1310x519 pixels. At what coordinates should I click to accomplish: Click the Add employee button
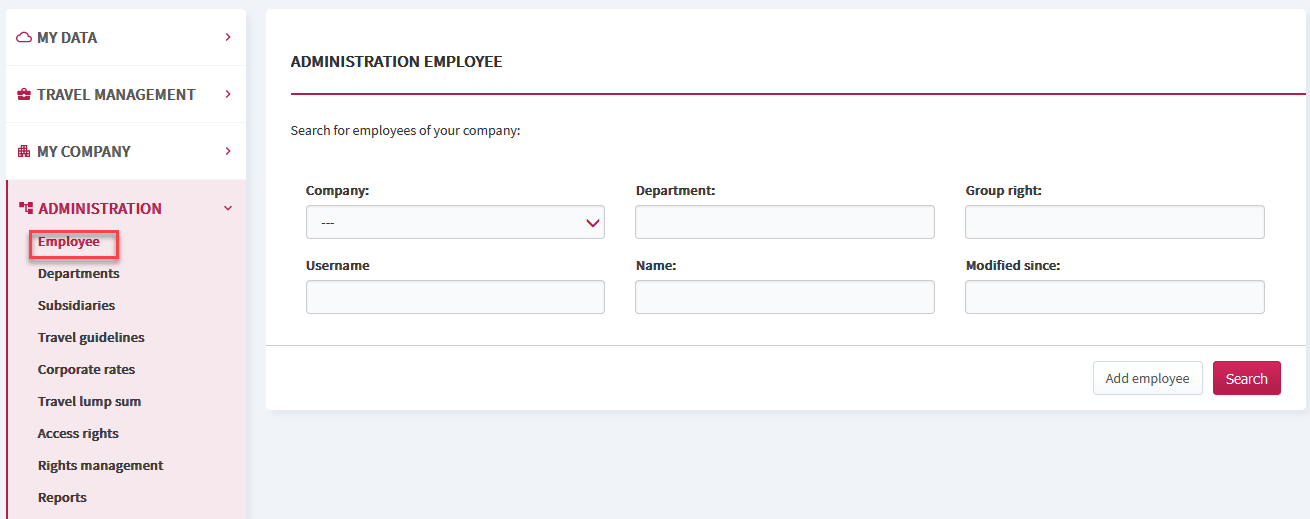[1148, 378]
